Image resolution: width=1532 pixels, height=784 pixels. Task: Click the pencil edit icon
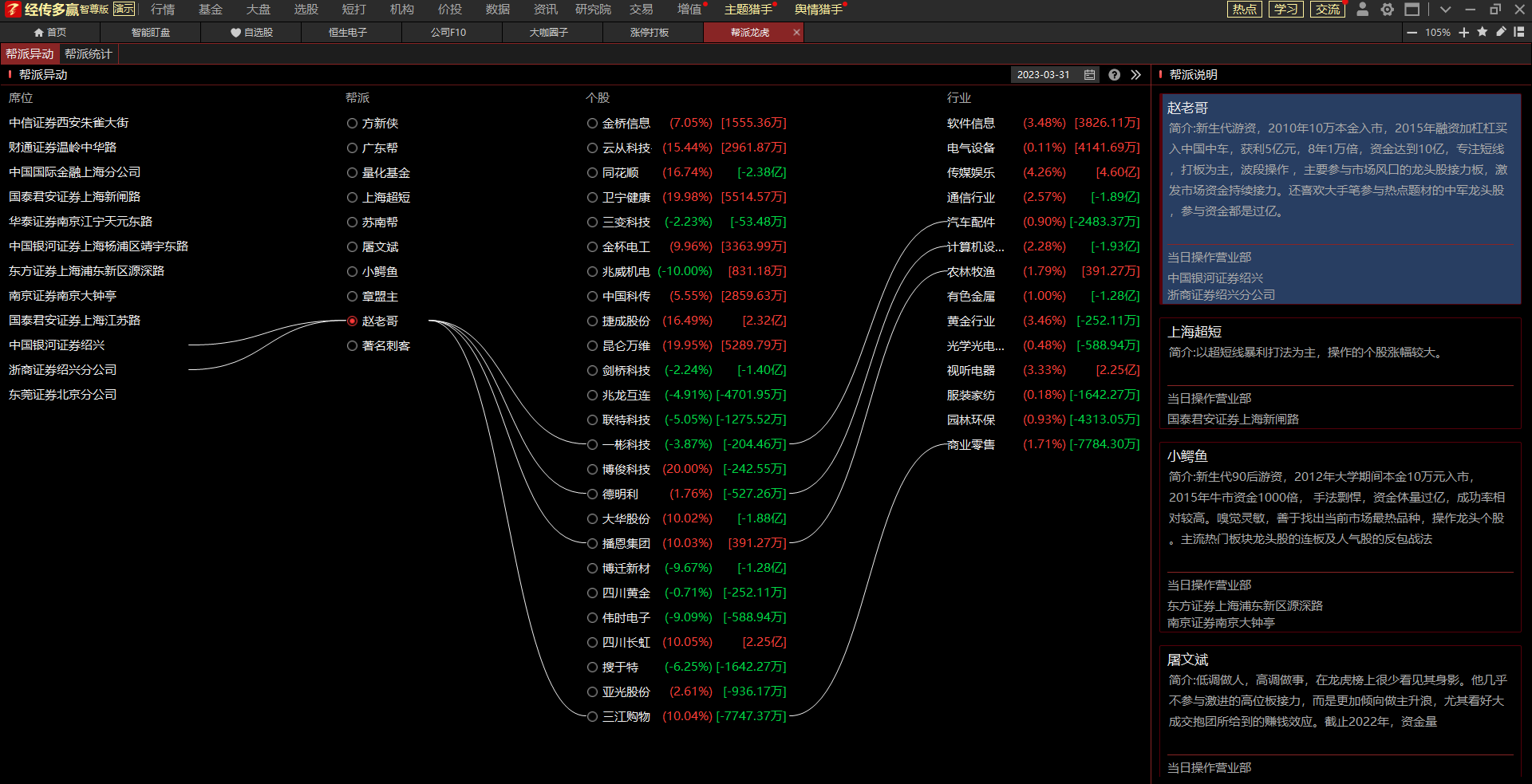pyautogui.click(x=1501, y=32)
